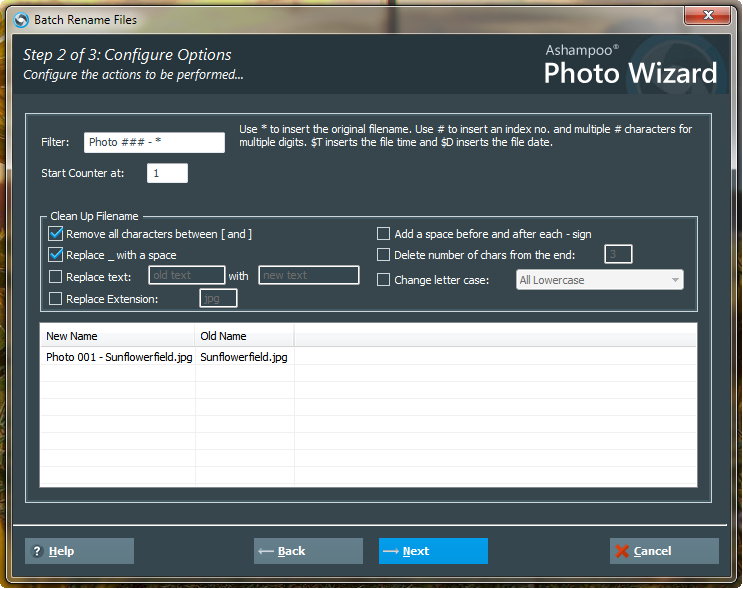The height and width of the screenshot is (589, 743).
Task: Open the All Lowercase letter case dropdown
Action: point(599,280)
